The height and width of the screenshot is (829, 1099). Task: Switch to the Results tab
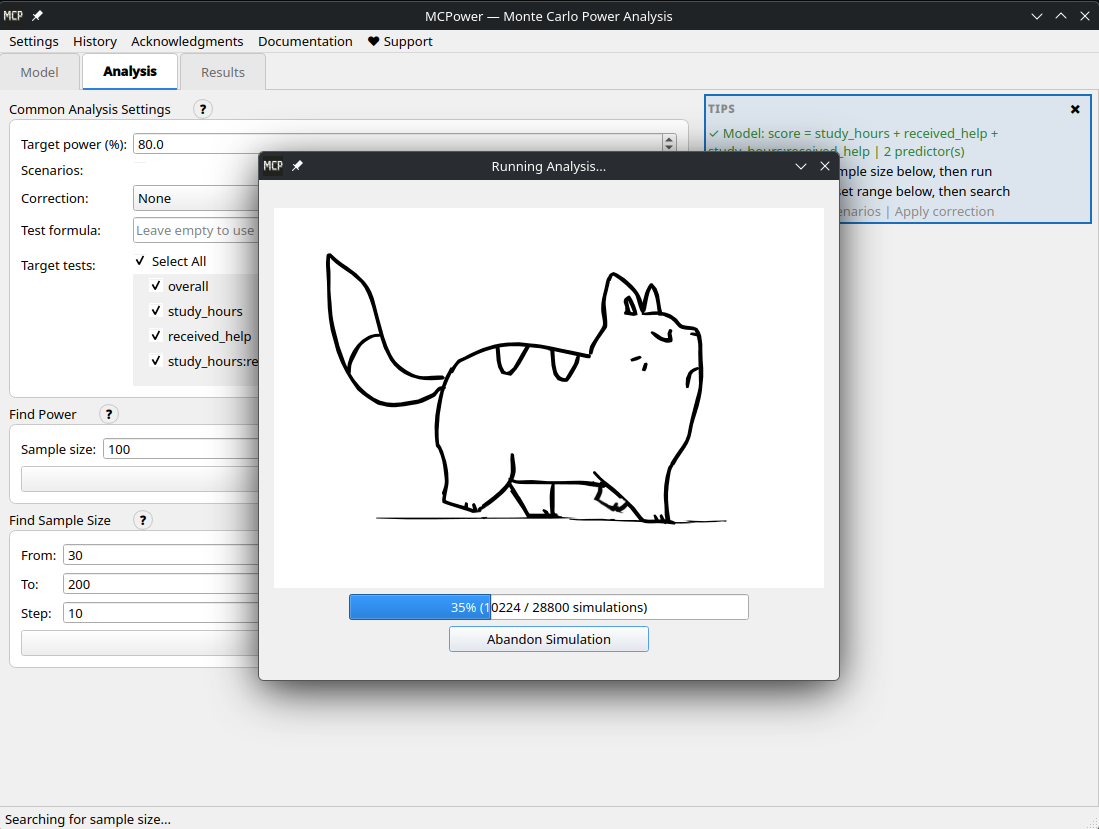click(x=222, y=71)
